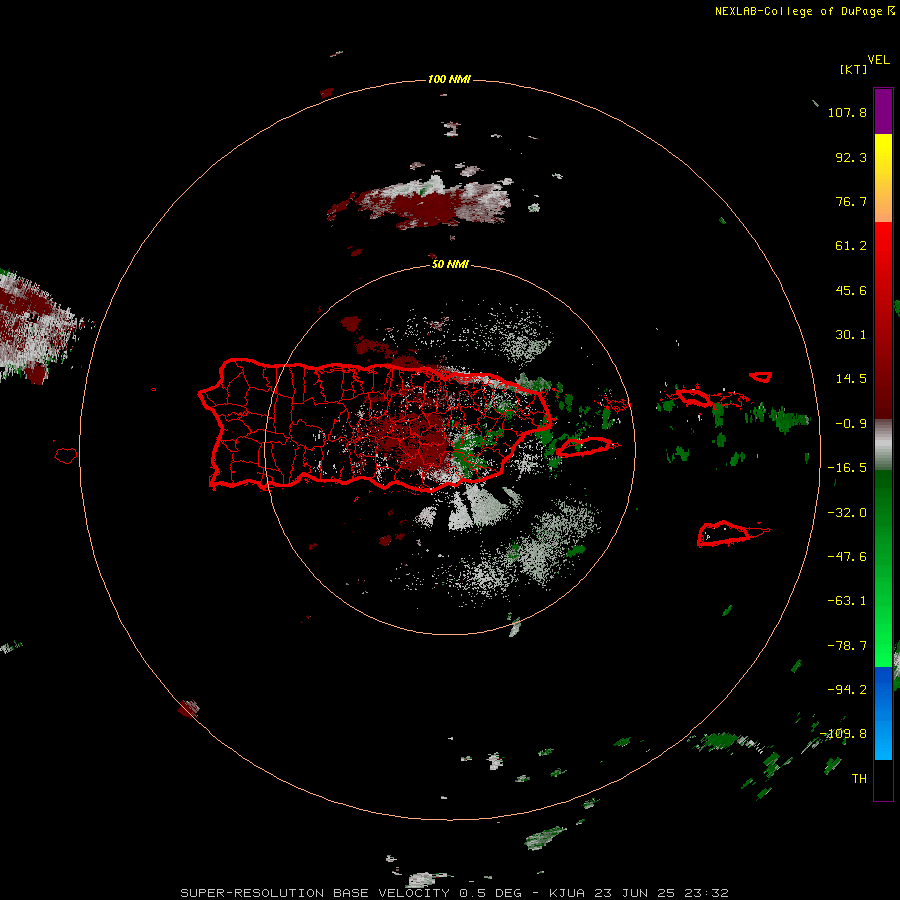The height and width of the screenshot is (900, 900).
Task: Click the 61.2 velocity scale value
Action: click(851, 246)
